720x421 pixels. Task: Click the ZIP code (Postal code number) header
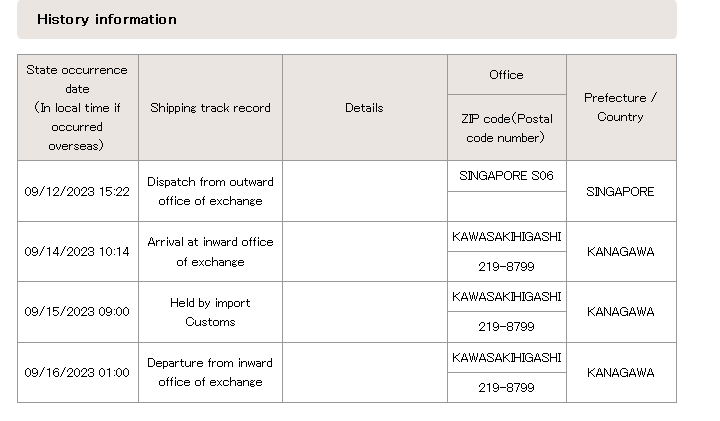pos(506,128)
